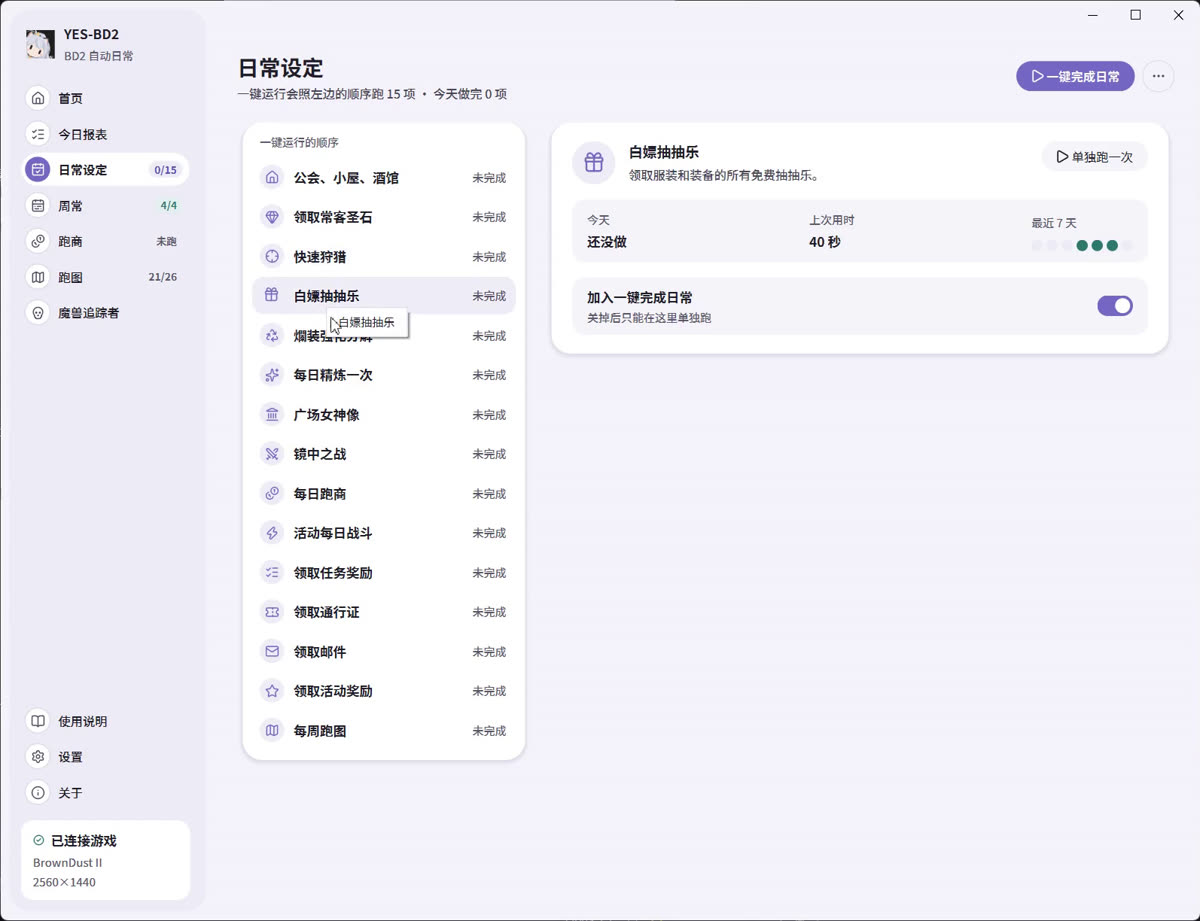Select the 每日精炼一次 sparkle icon
This screenshot has height=921, width=1200.
click(x=271, y=375)
